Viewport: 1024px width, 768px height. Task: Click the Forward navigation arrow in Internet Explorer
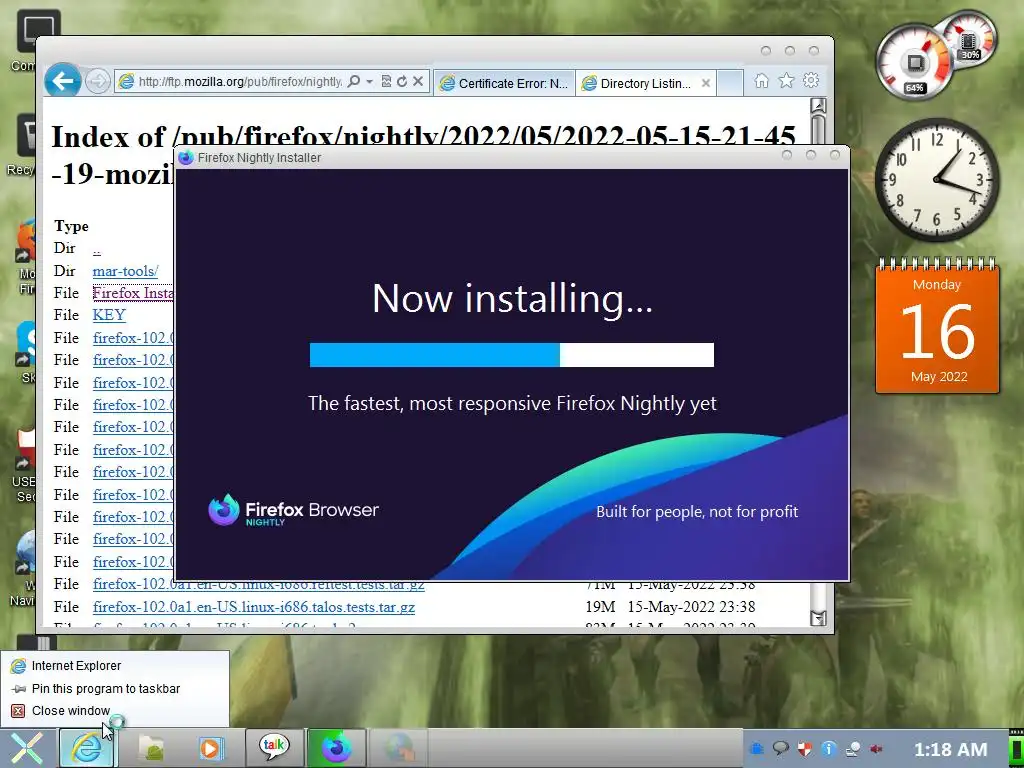(x=98, y=82)
